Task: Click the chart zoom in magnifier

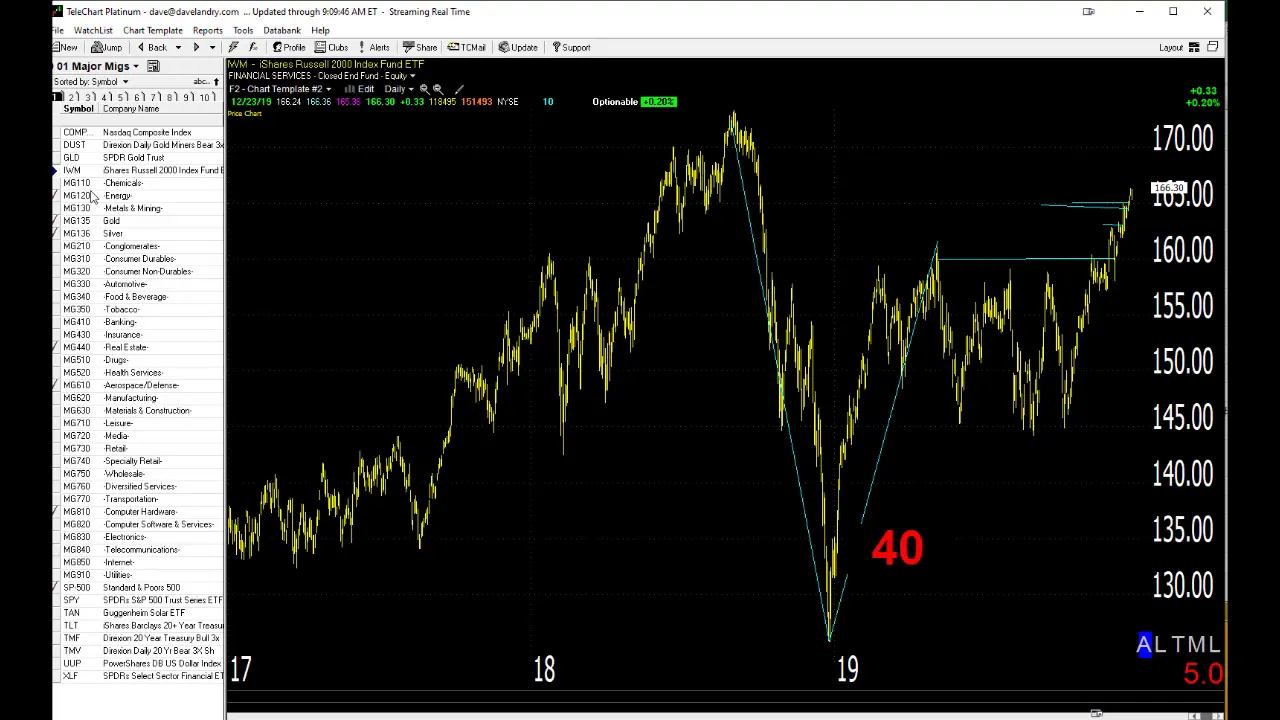Action: click(x=424, y=89)
